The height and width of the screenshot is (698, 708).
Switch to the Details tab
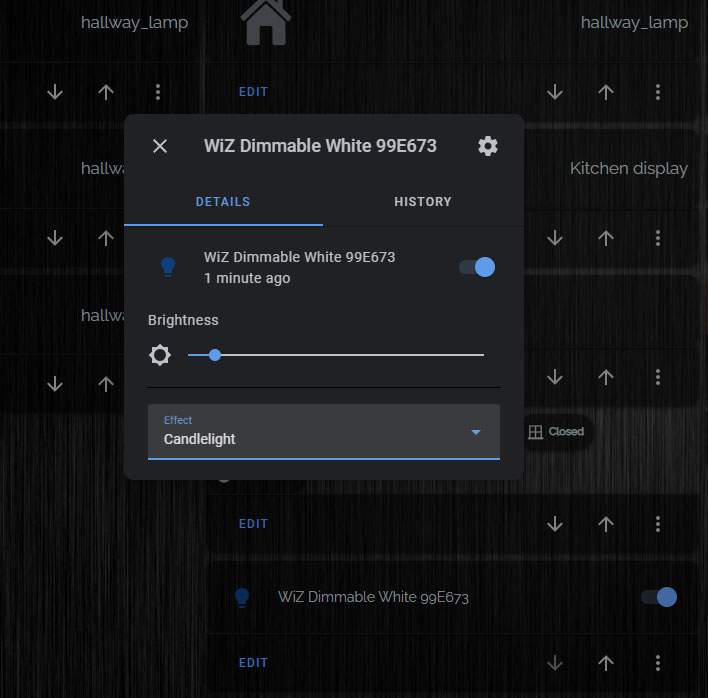click(x=223, y=202)
